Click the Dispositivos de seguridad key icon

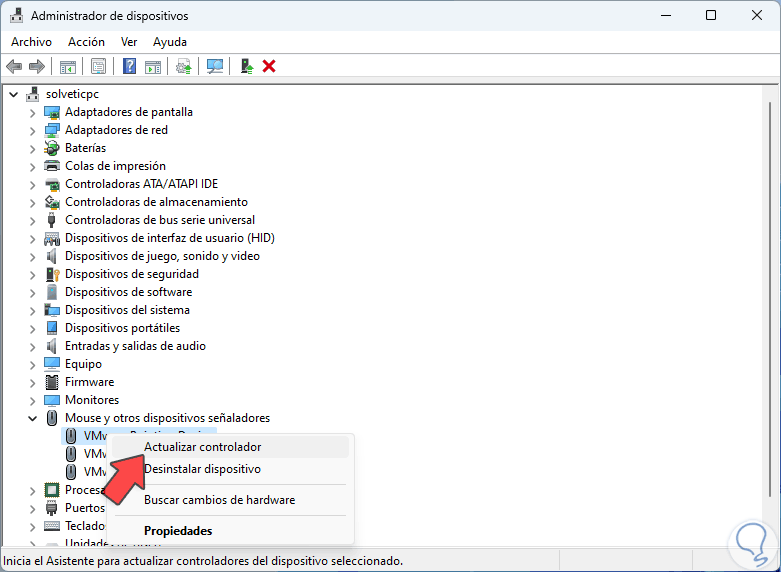(52, 274)
